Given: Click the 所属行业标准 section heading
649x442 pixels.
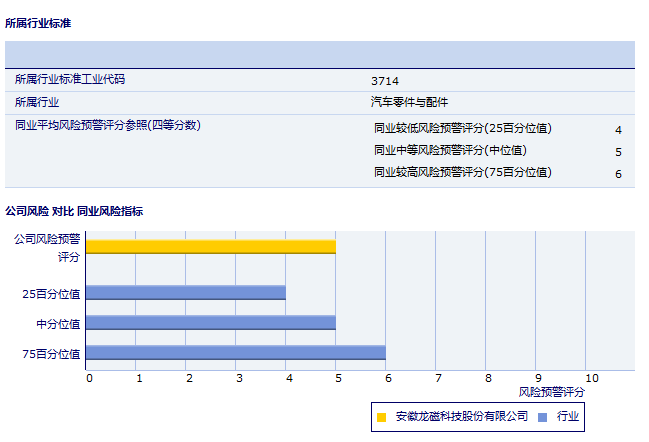Looking at the screenshot, I should 38,22.
